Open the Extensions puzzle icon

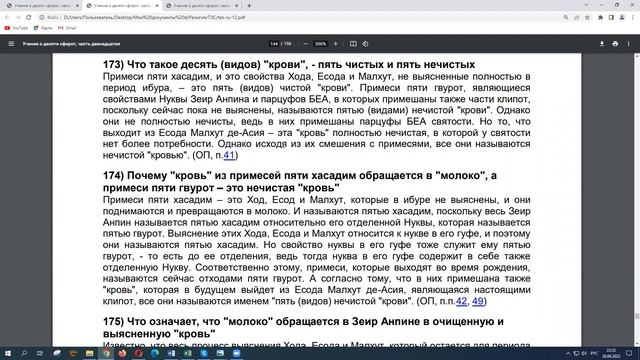[x=600, y=17]
